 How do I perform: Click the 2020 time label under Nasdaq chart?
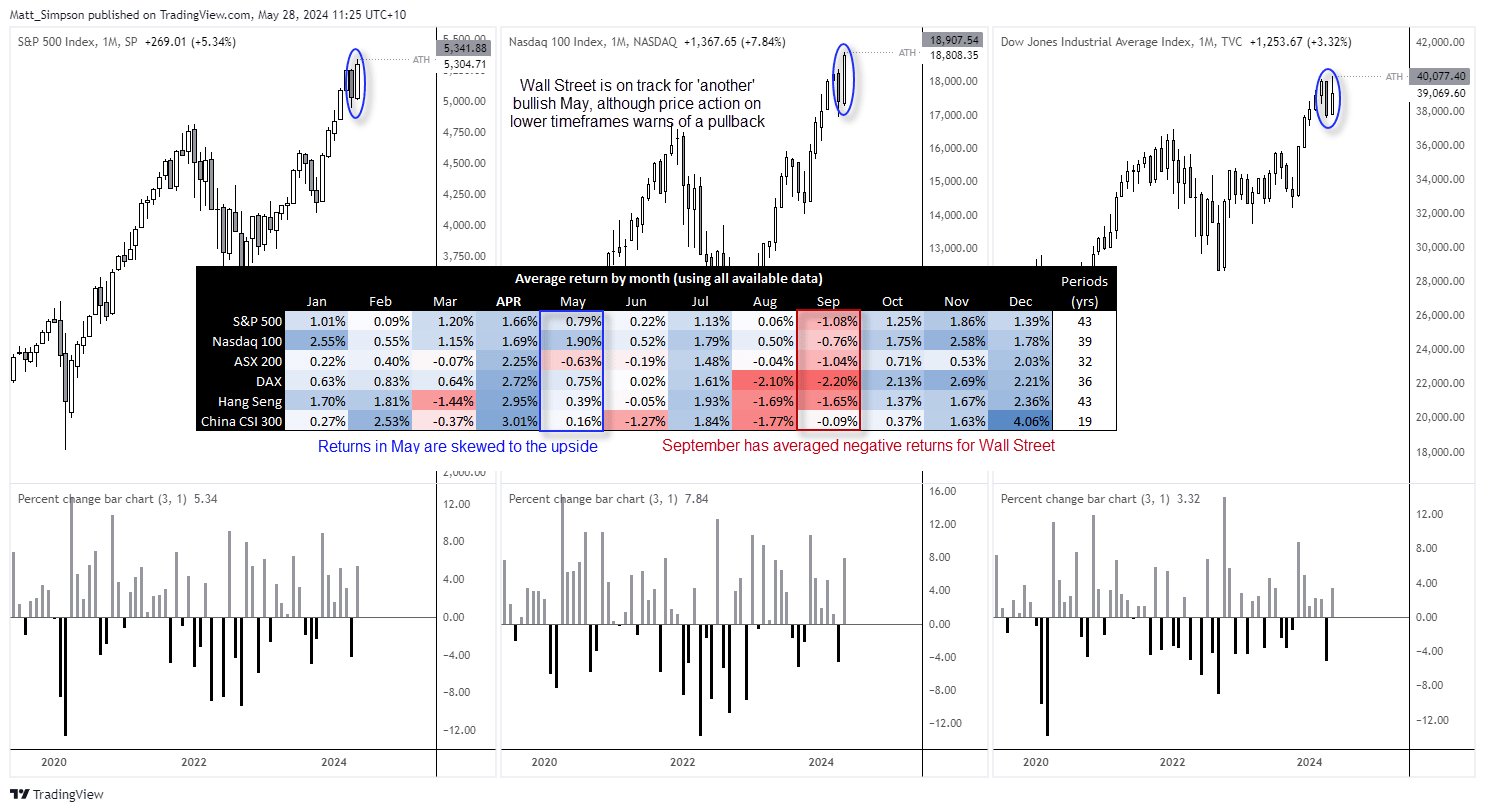pyautogui.click(x=544, y=762)
